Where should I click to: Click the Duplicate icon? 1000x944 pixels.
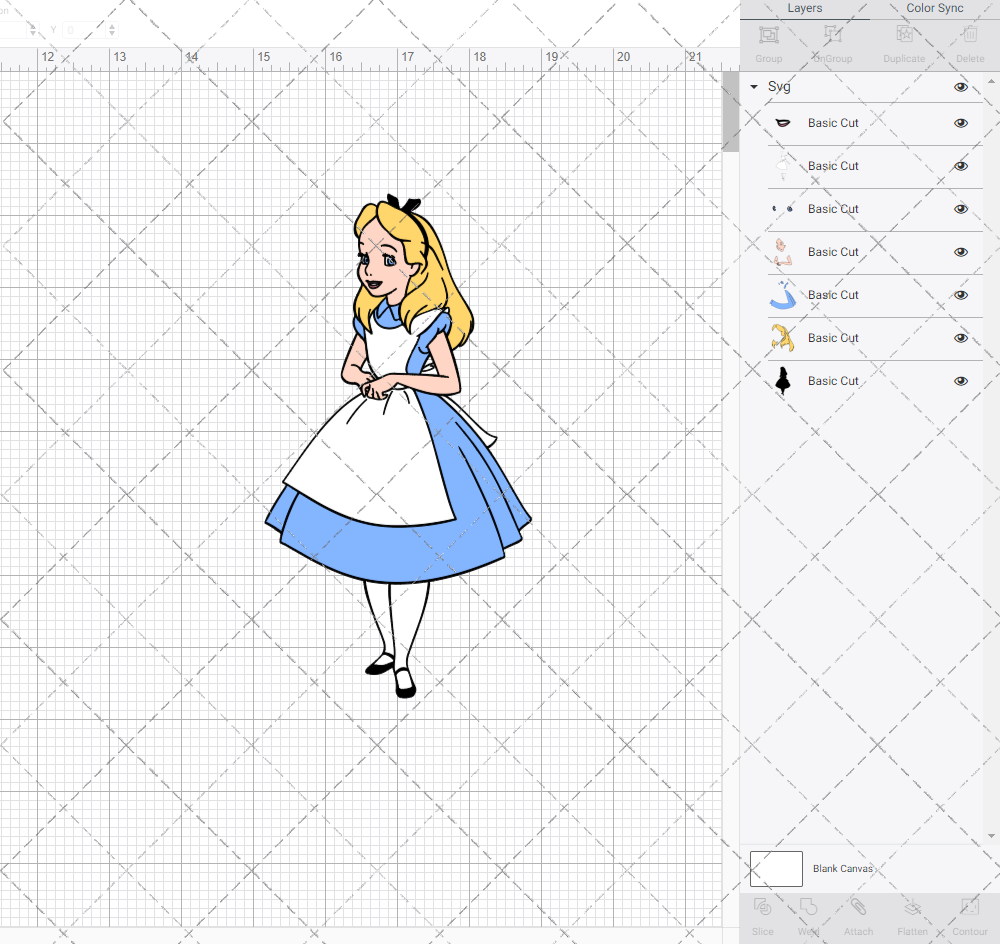[904, 34]
